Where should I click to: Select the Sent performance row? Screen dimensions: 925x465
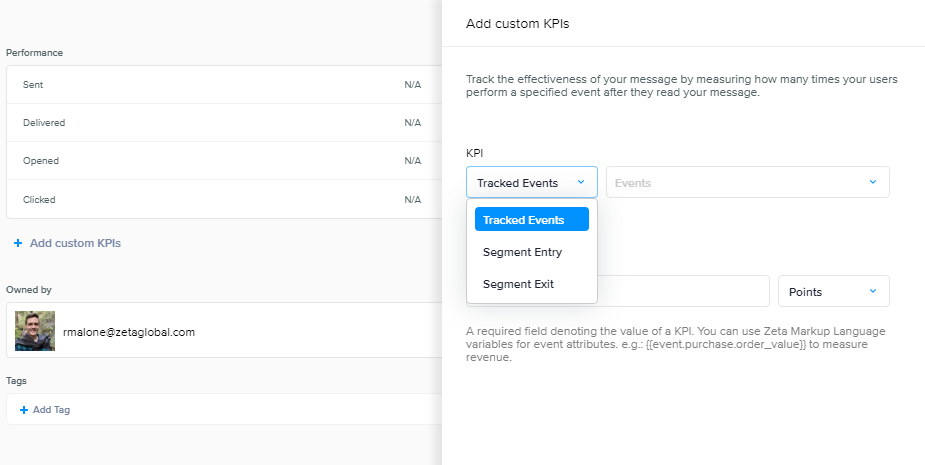[x=220, y=85]
